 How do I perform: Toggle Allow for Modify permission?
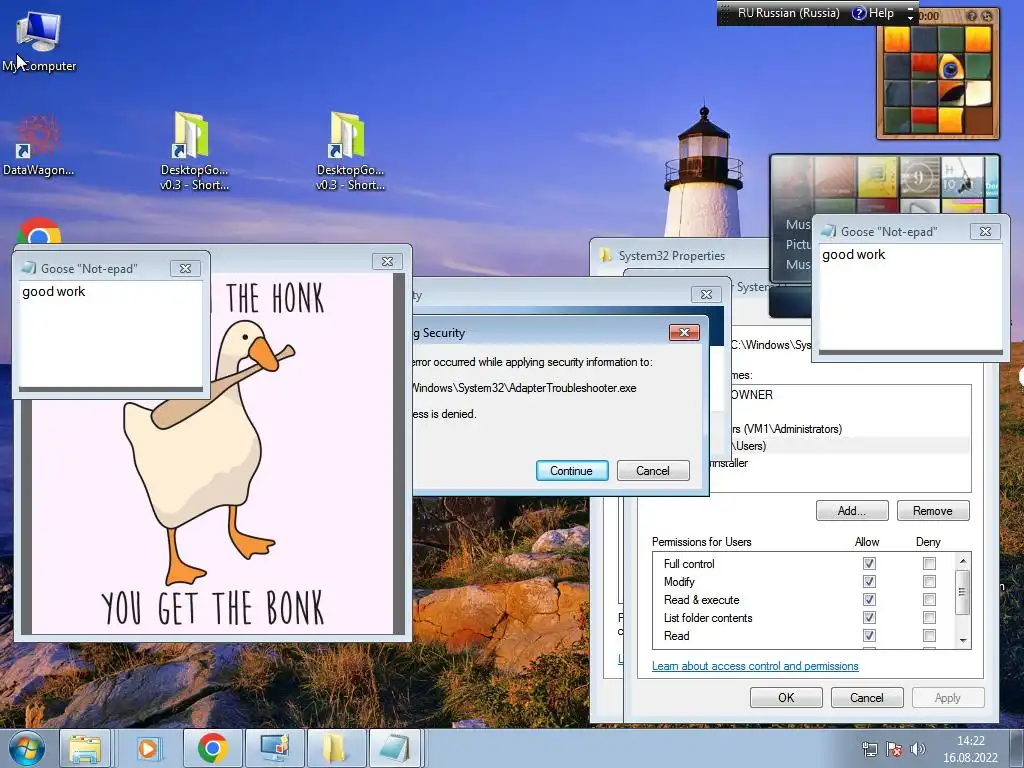tap(869, 581)
